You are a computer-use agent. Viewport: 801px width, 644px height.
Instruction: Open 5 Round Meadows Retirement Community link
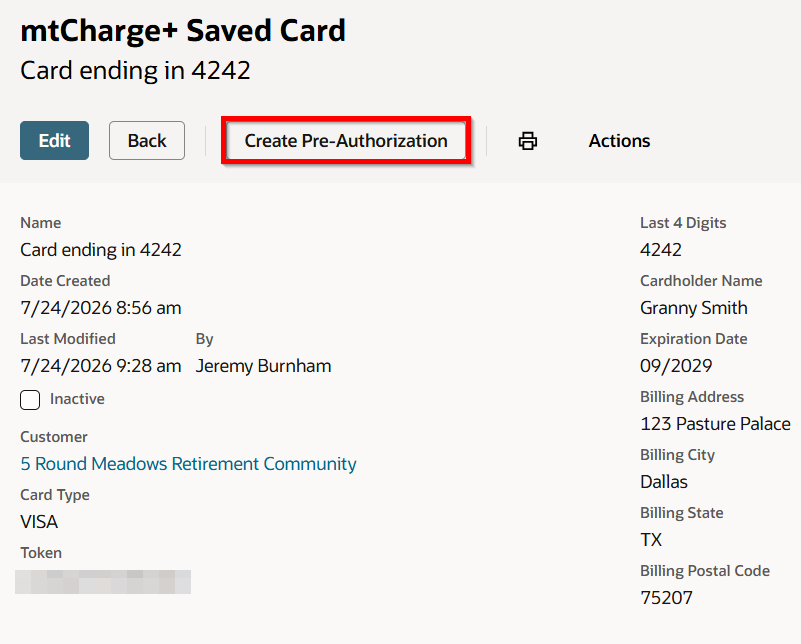[188, 464]
